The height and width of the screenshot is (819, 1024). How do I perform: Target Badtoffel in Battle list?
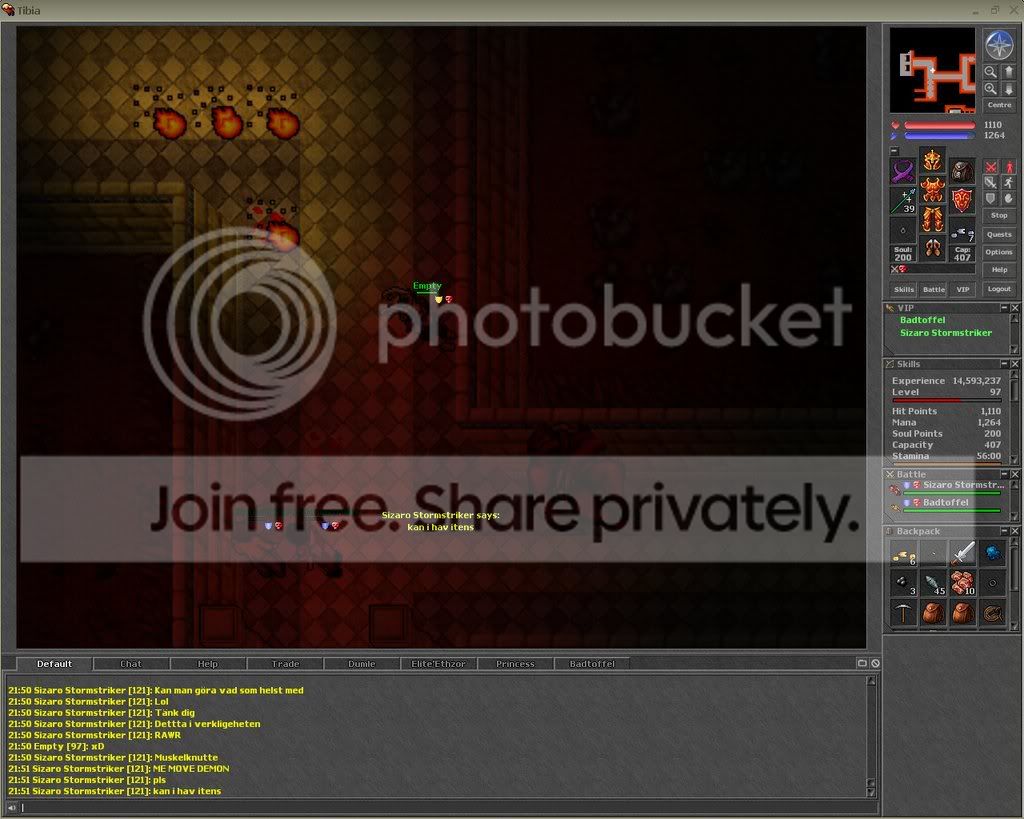point(947,505)
